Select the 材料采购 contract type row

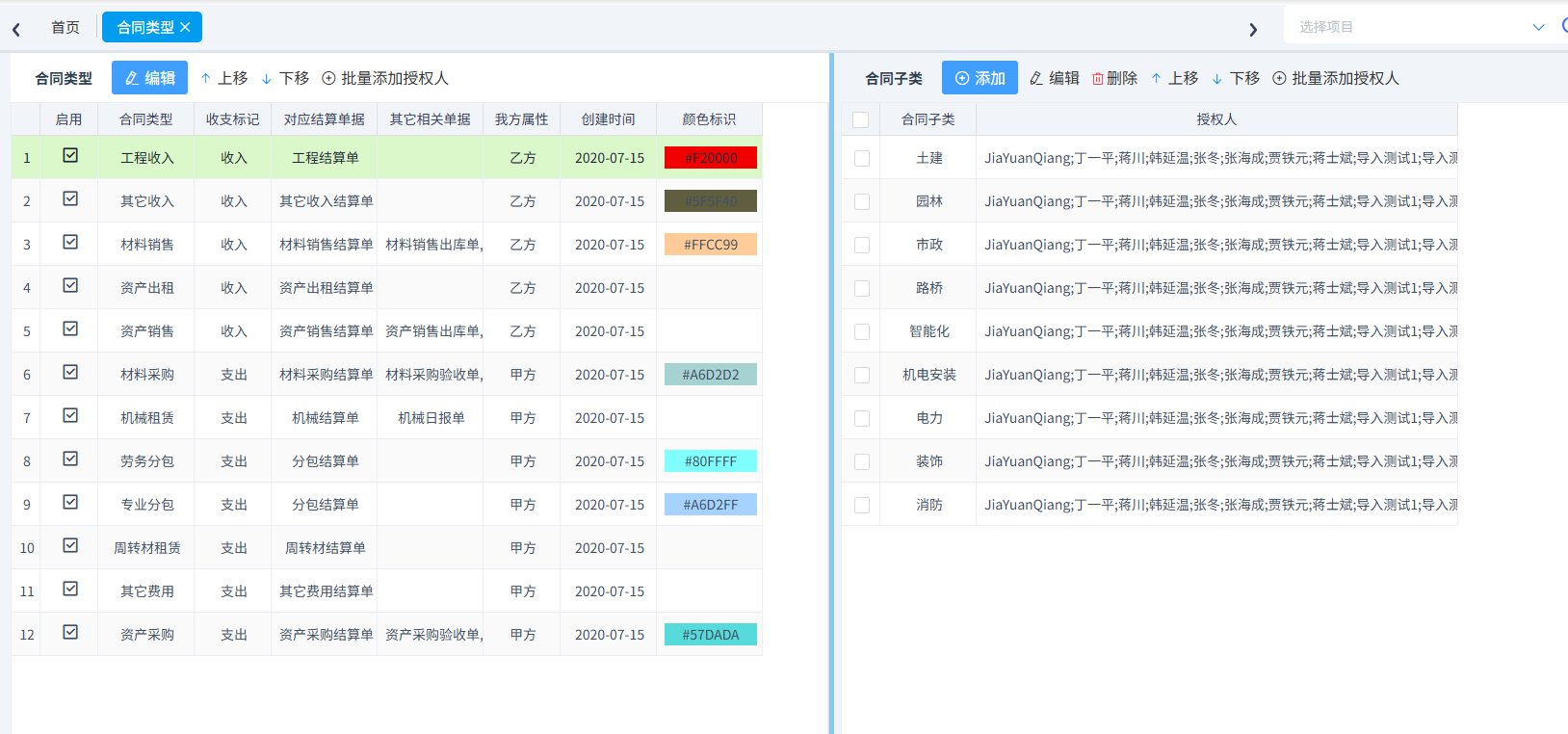(386, 374)
